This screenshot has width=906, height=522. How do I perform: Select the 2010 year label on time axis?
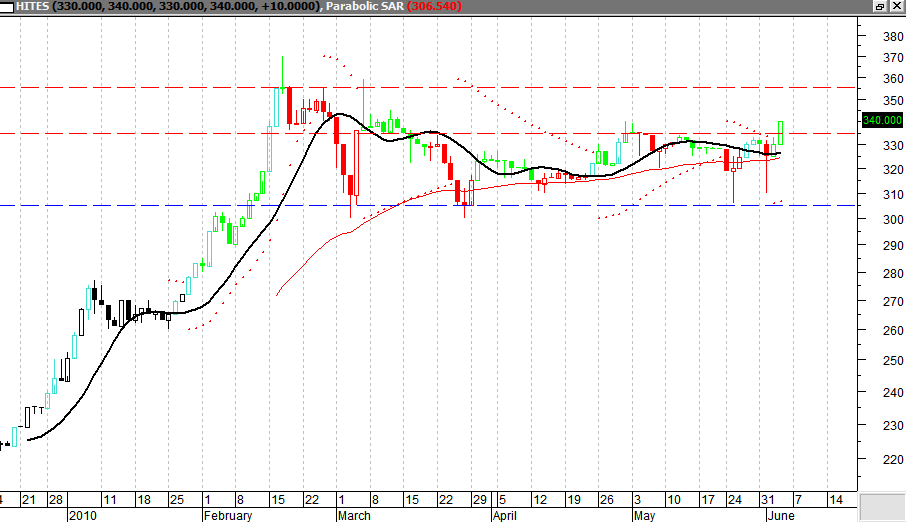point(83,515)
